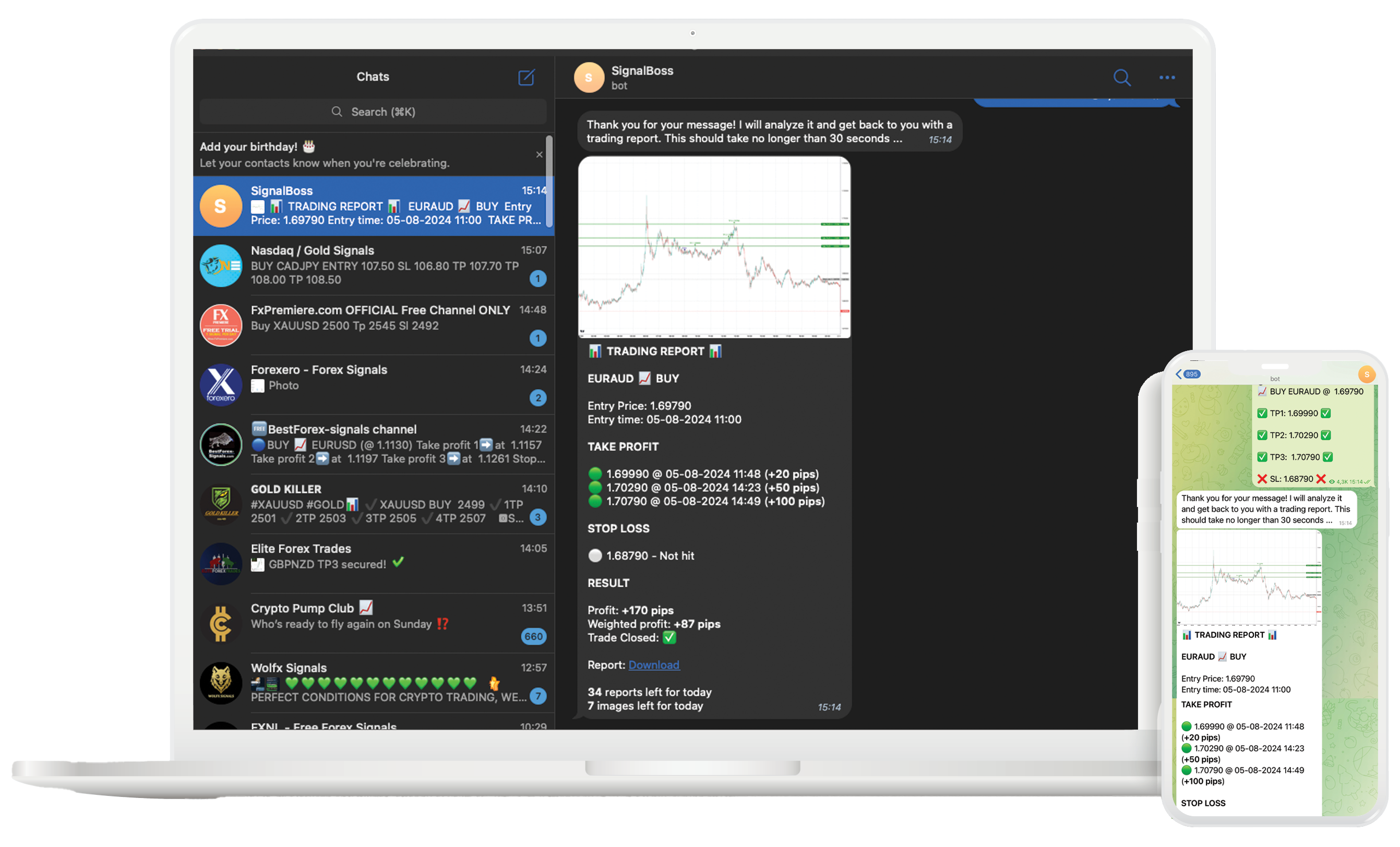This screenshot has height=847, width=1400.
Task: Click the Chats panel heading
Action: (373, 77)
